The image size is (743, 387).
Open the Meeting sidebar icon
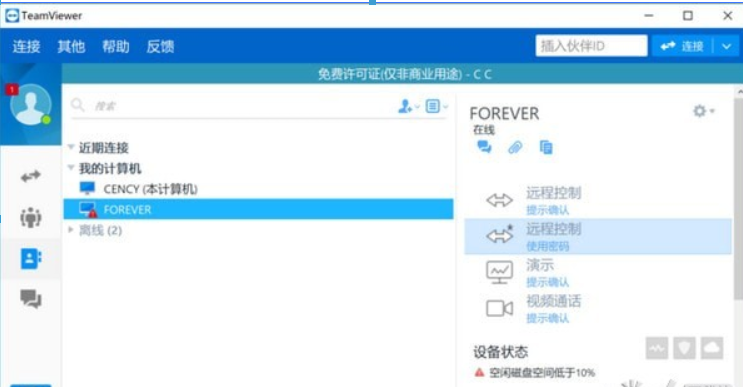31,217
